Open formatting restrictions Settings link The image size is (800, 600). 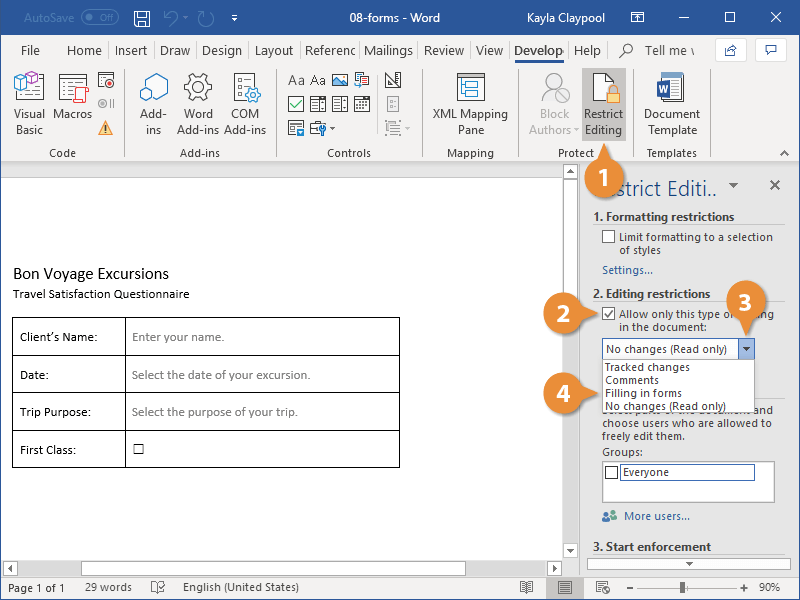pyautogui.click(x=627, y=270)
